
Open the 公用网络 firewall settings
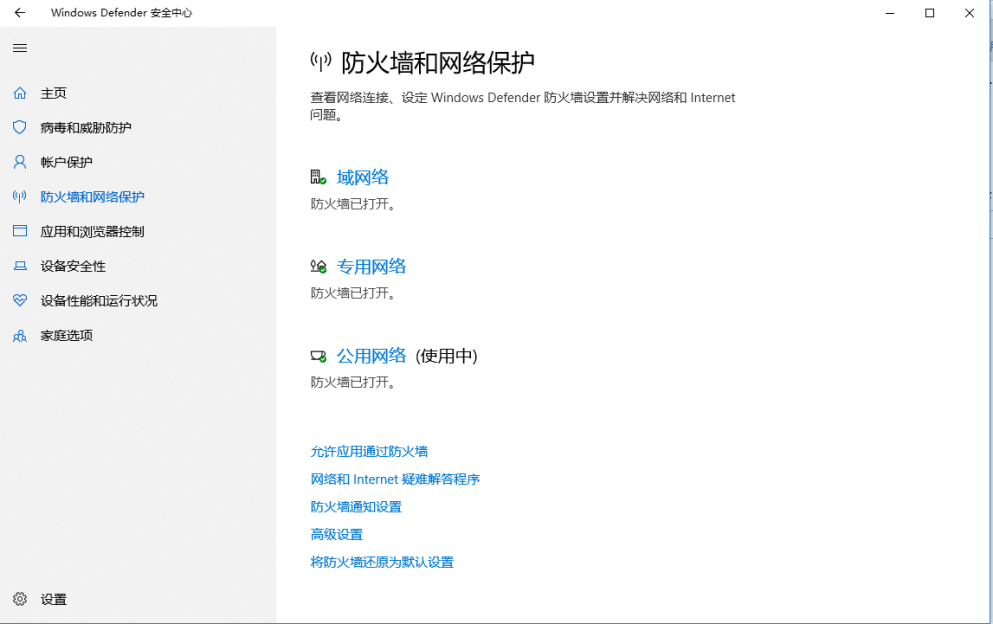(371, 356)
